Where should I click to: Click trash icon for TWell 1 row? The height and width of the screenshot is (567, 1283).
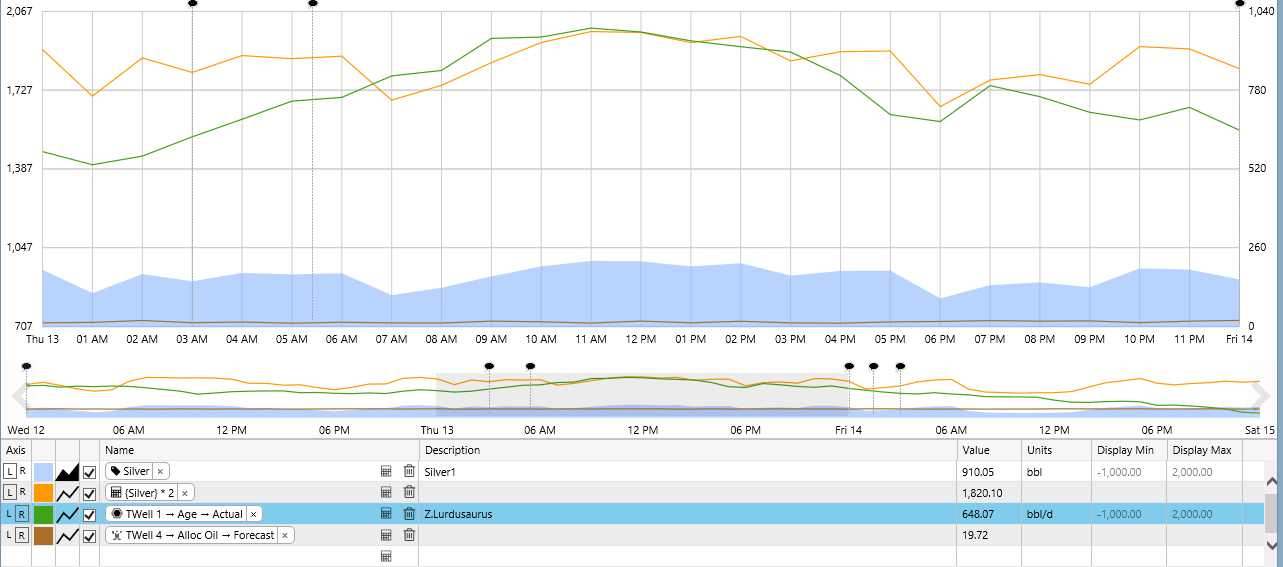coord(409,514)
